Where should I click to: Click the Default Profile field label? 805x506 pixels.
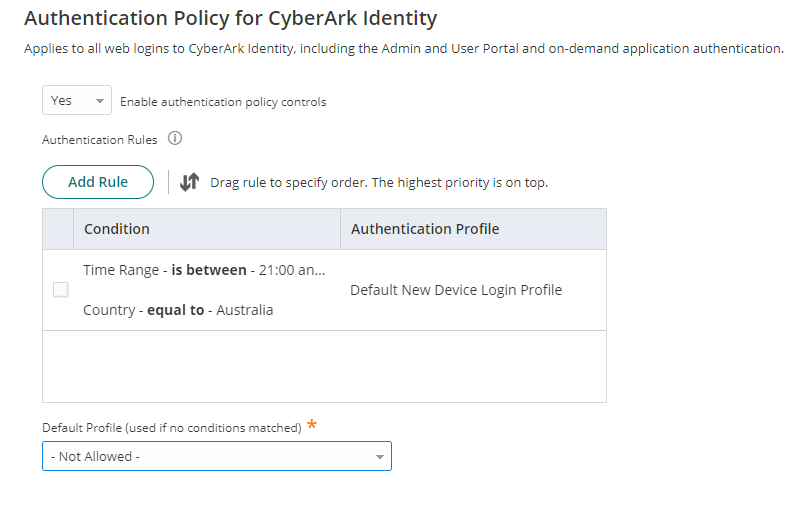[172, 428]
